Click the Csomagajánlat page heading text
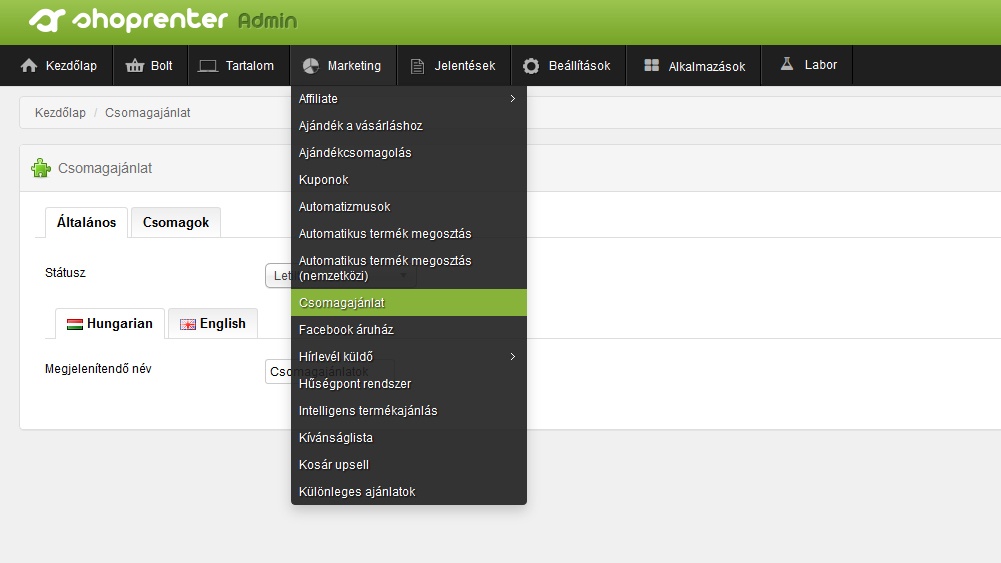This screenshot has width=1001, height=563. (105, 168)
